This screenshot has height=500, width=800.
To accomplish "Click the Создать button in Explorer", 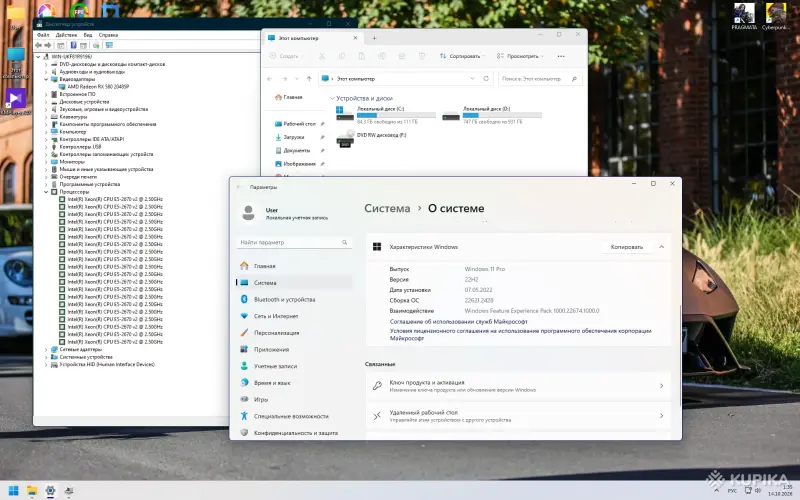I will pos(286,56).
